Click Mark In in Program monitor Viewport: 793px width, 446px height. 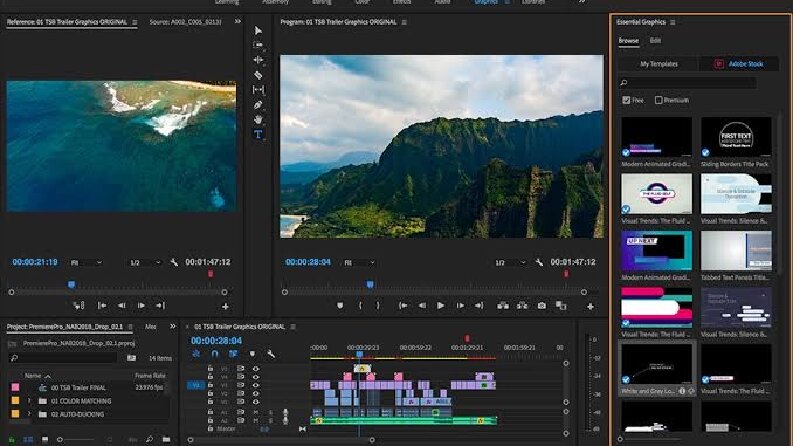[360, 305]
